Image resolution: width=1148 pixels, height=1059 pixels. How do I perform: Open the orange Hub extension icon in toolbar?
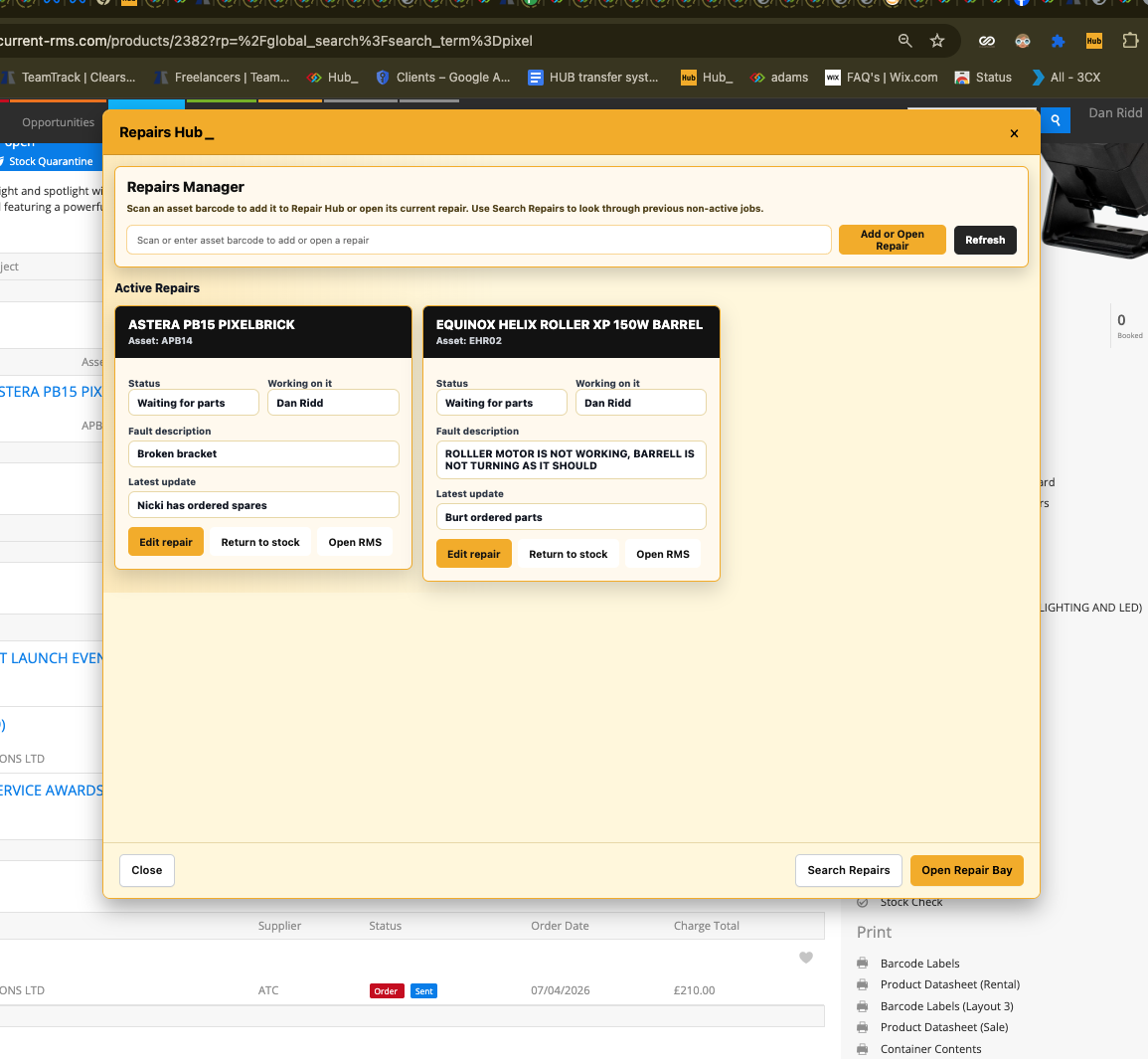(1093, 41)
